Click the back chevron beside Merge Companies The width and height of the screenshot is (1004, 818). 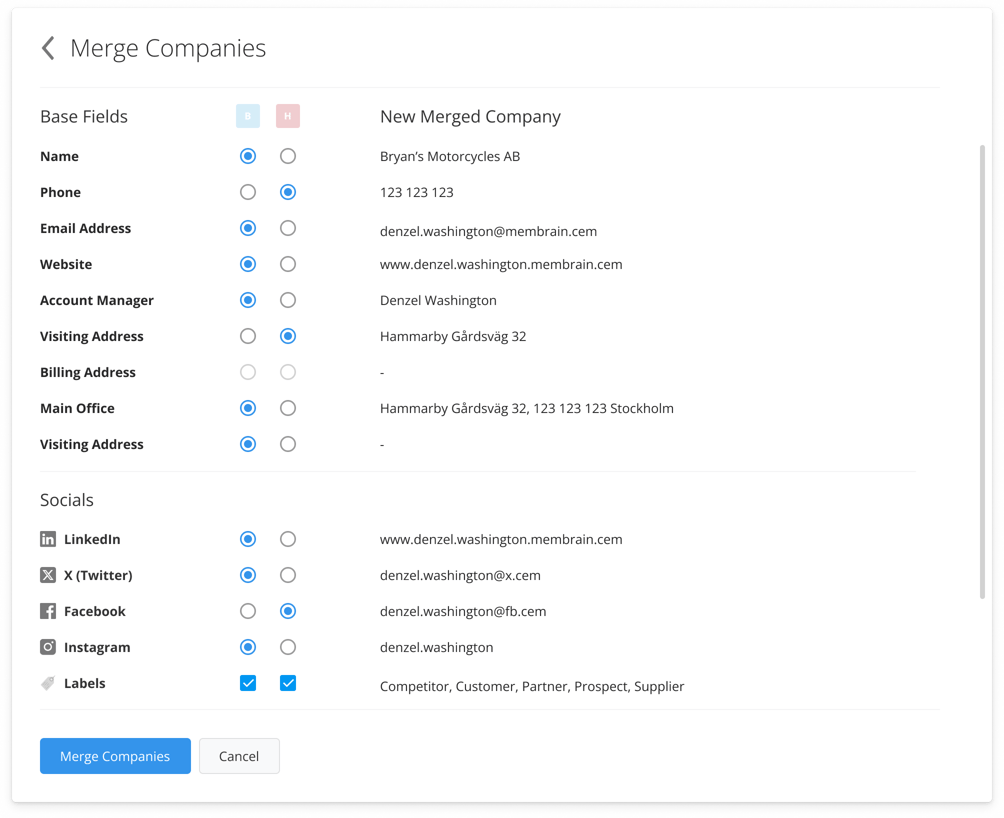(x=48, y=48)
